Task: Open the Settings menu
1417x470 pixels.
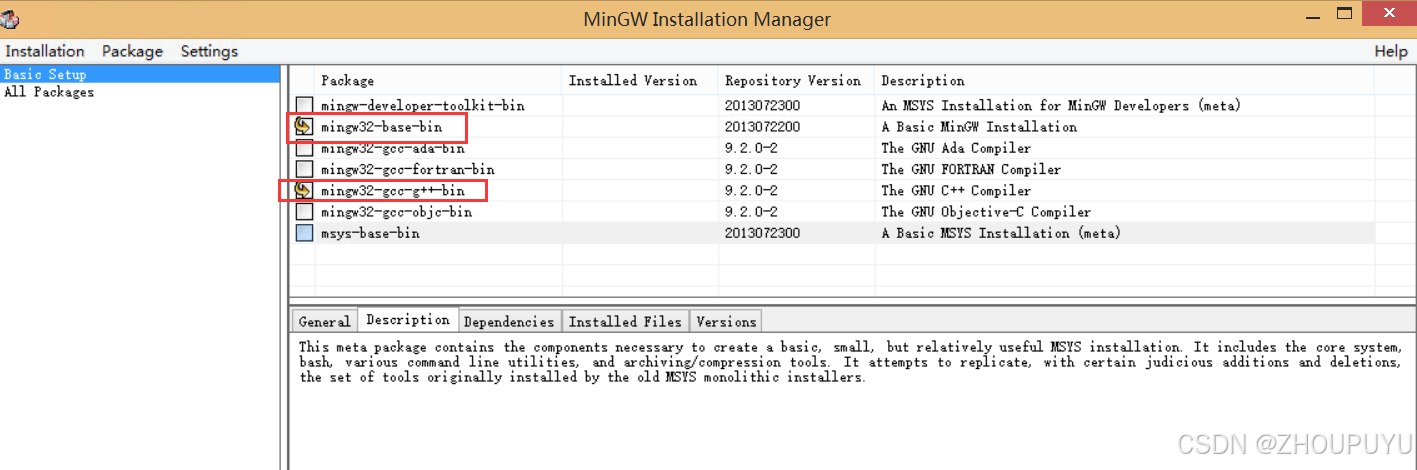Action: tap(209, 51)
